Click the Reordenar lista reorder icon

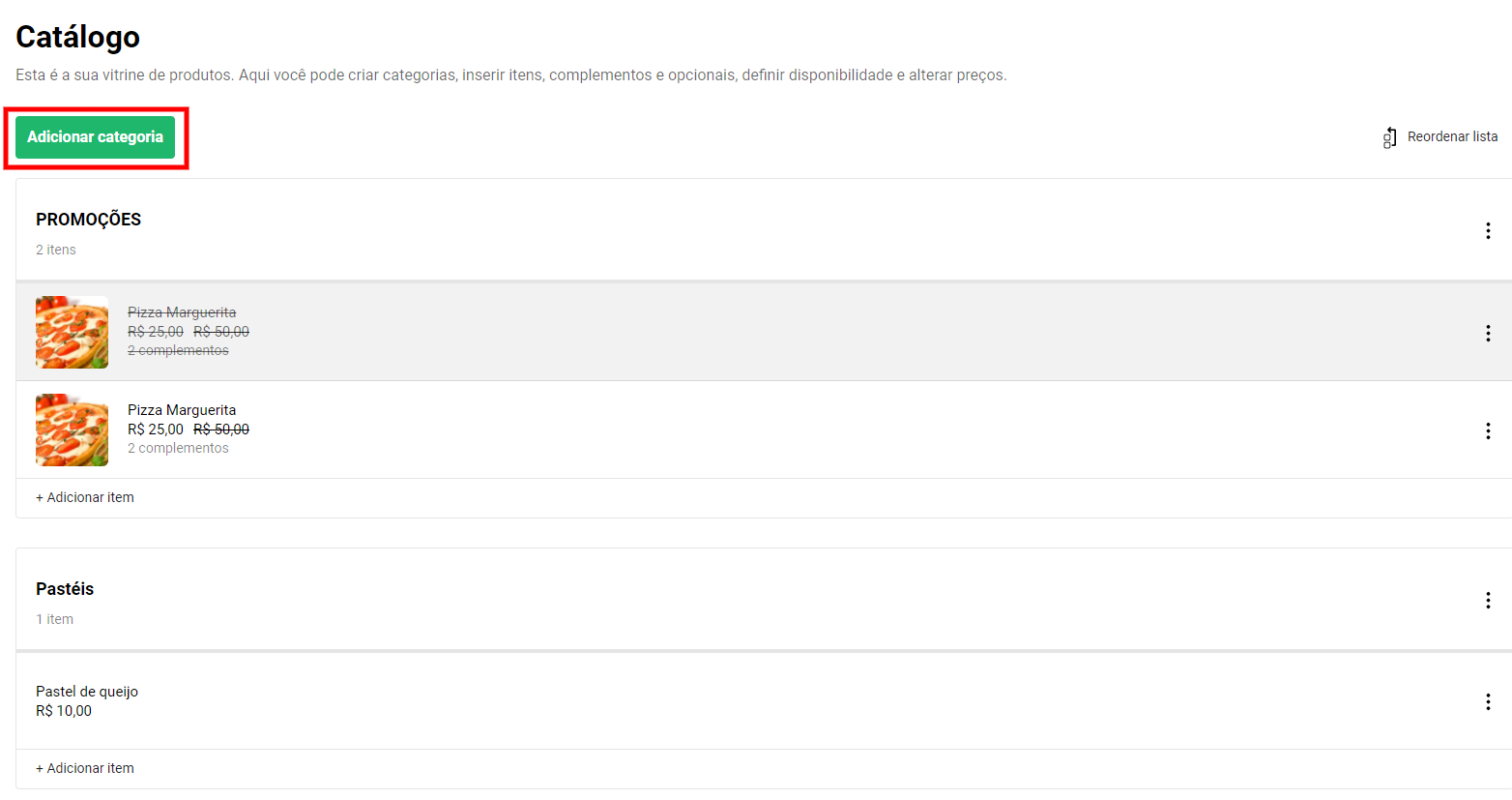pyautogui.click(x=1389, y=137)
